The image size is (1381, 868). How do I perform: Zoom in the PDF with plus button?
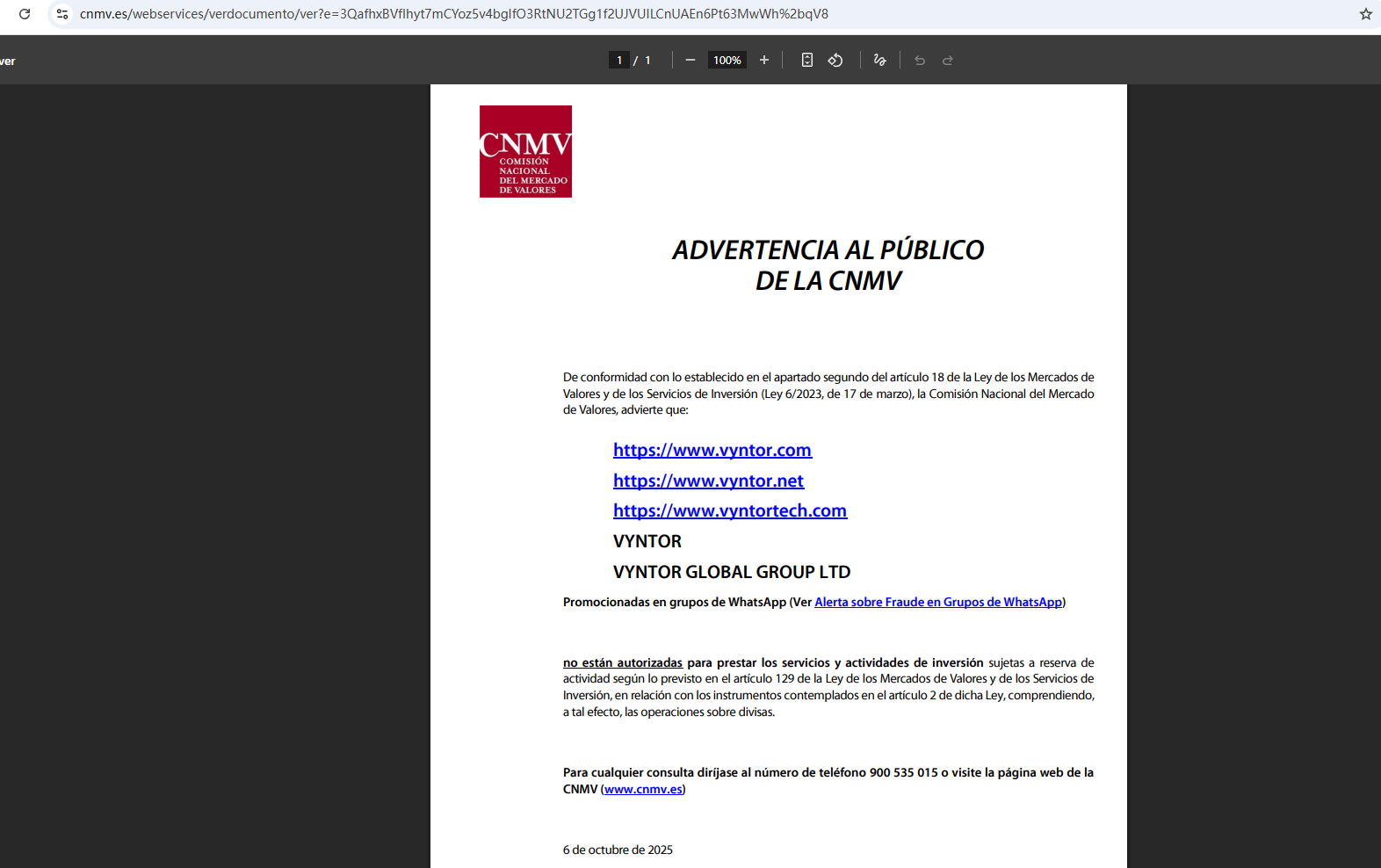(764, 60)
